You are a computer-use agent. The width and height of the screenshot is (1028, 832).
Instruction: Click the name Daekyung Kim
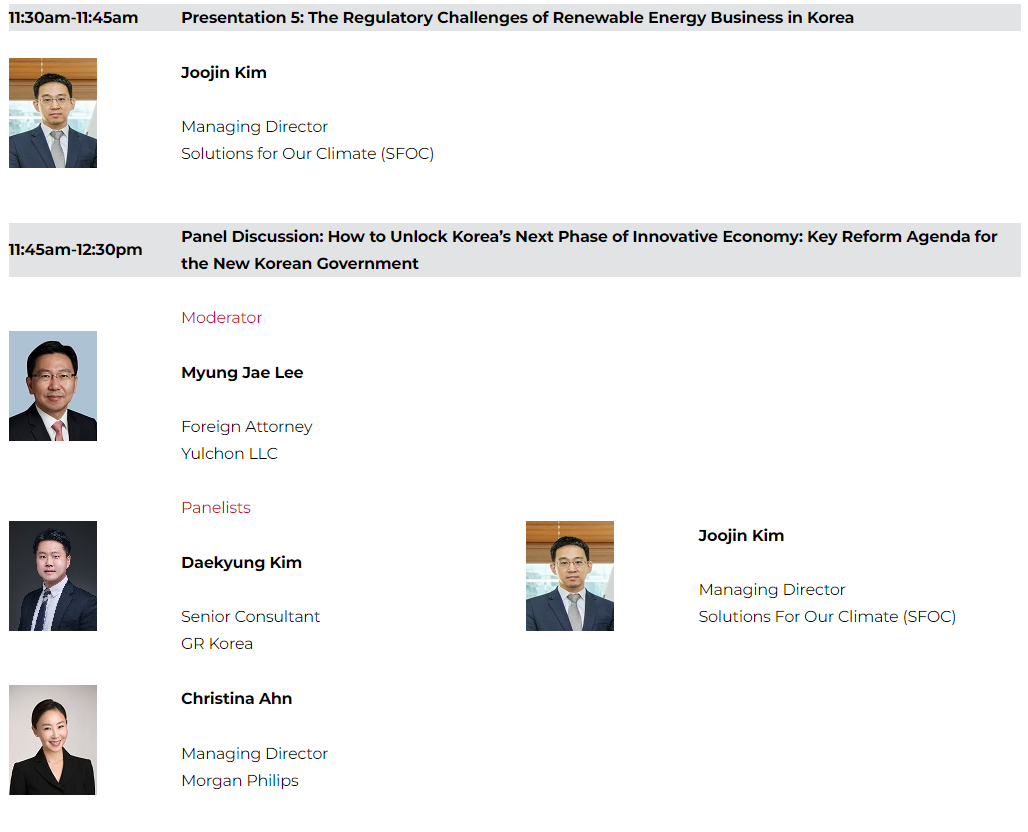pos(241,563)
